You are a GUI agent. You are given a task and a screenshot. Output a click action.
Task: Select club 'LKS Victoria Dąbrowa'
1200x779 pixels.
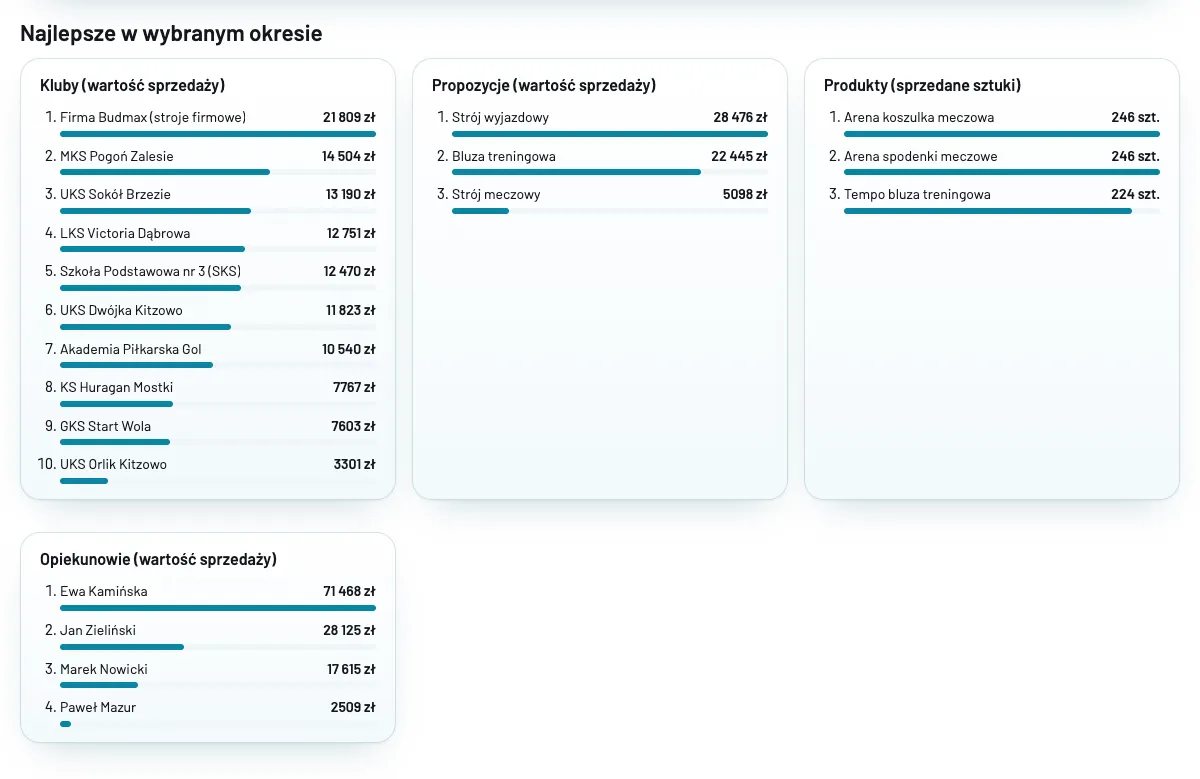pyautogui.click(x=125, y=233)
